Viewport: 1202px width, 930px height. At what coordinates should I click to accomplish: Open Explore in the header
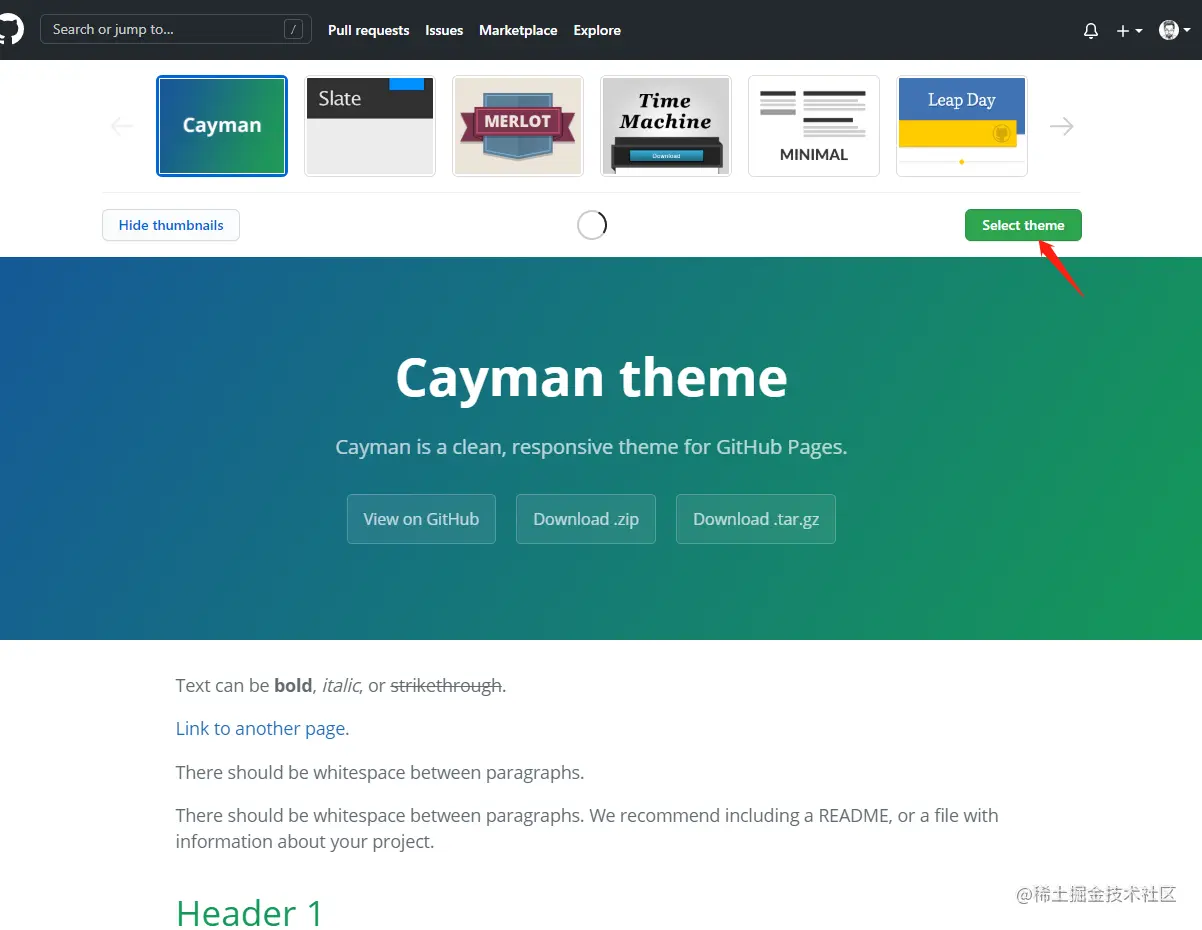click(597, 30)
